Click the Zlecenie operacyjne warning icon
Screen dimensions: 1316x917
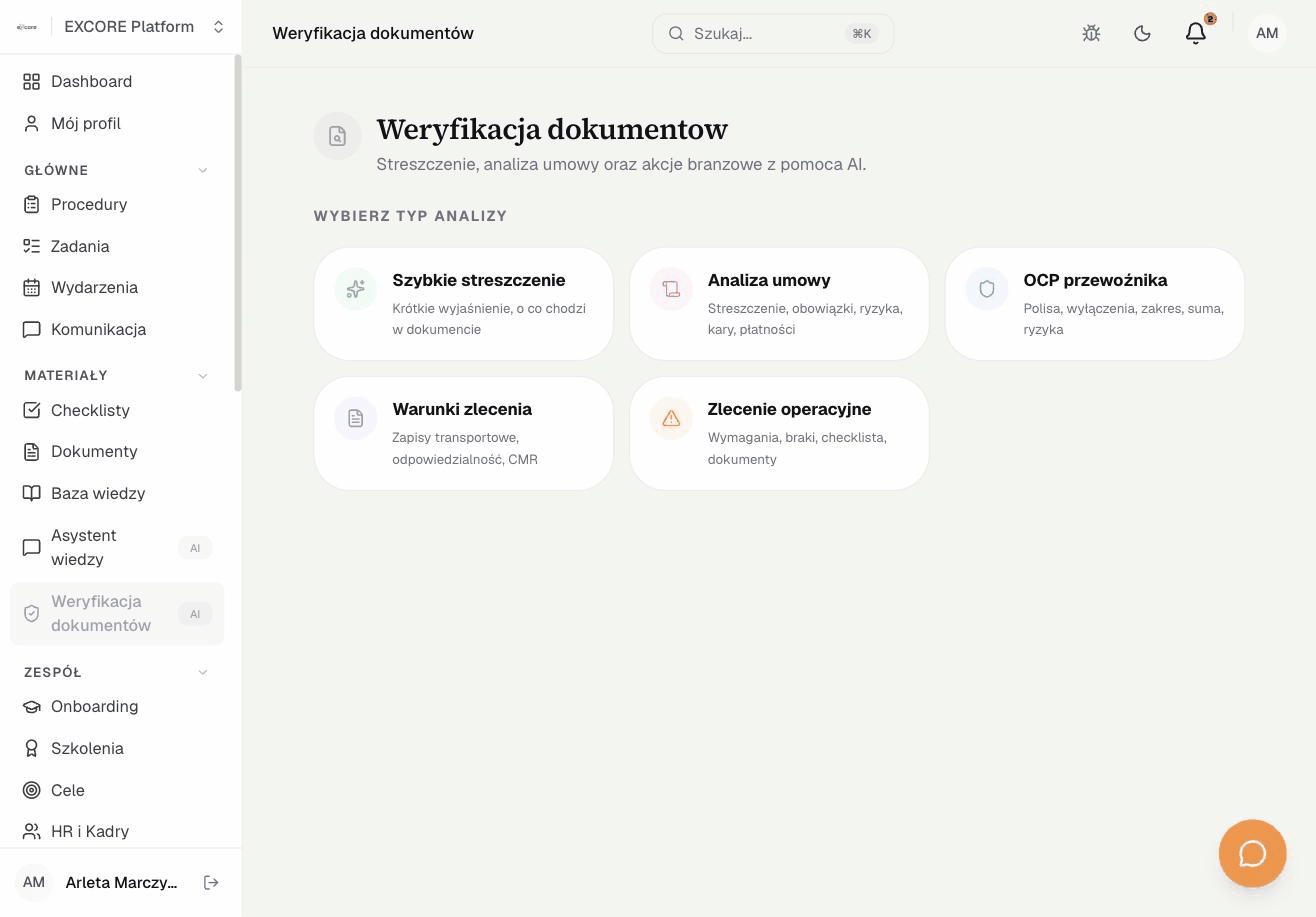coord(671,419)
